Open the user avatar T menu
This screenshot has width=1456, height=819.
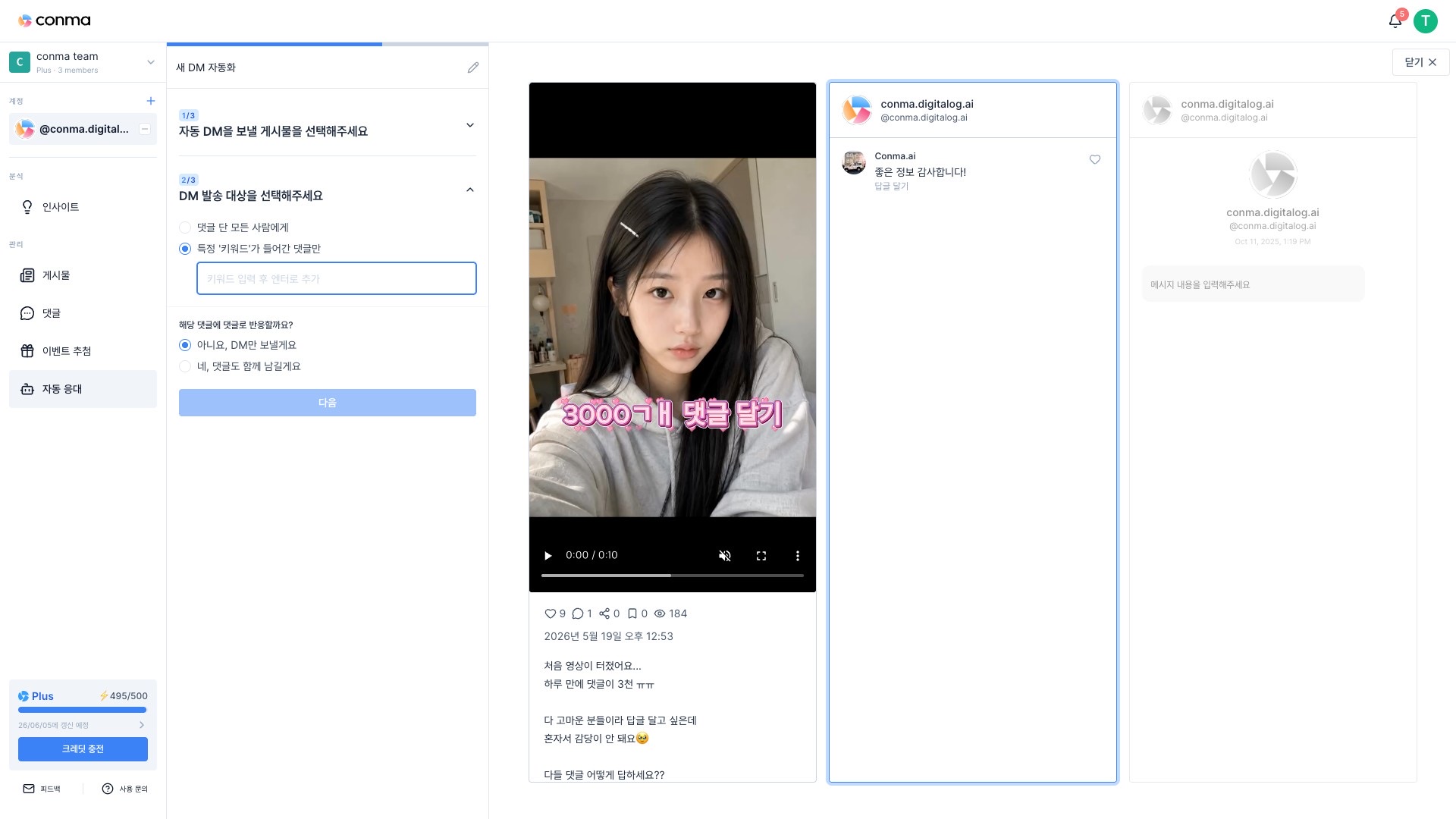1426,21
